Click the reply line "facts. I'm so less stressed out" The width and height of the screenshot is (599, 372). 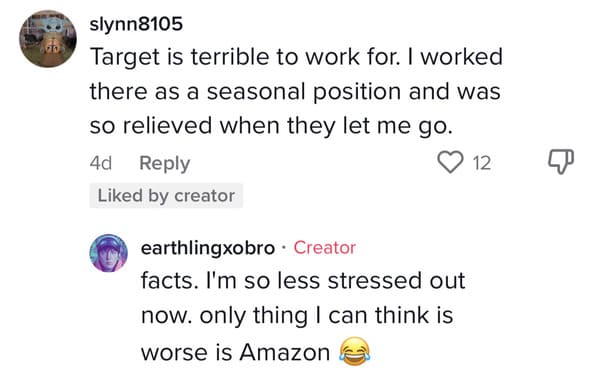click(303, 281)
